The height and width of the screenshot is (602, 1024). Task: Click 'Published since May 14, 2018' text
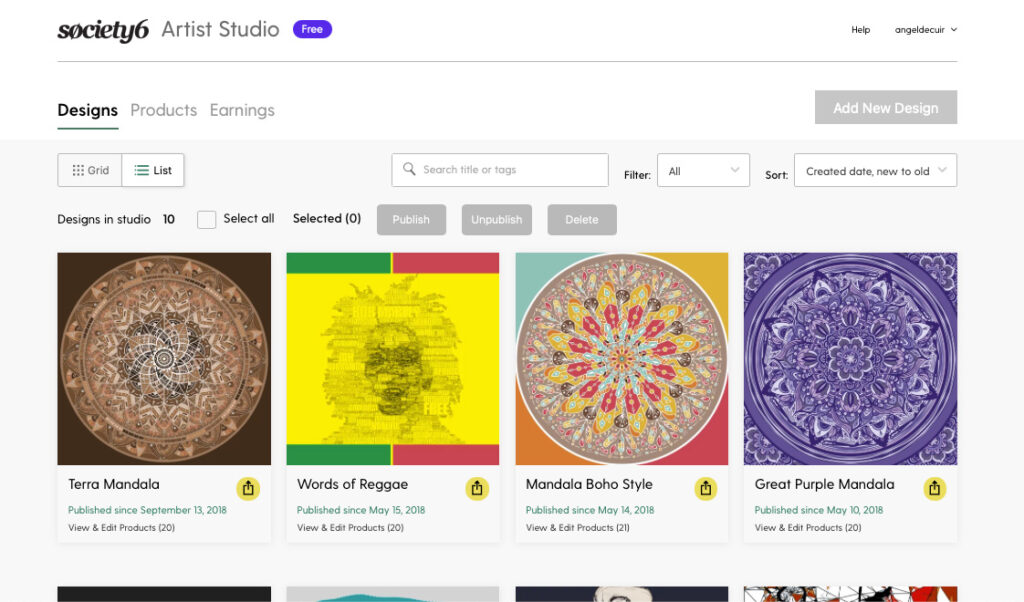pyautogui.click(x=590, y=510)
